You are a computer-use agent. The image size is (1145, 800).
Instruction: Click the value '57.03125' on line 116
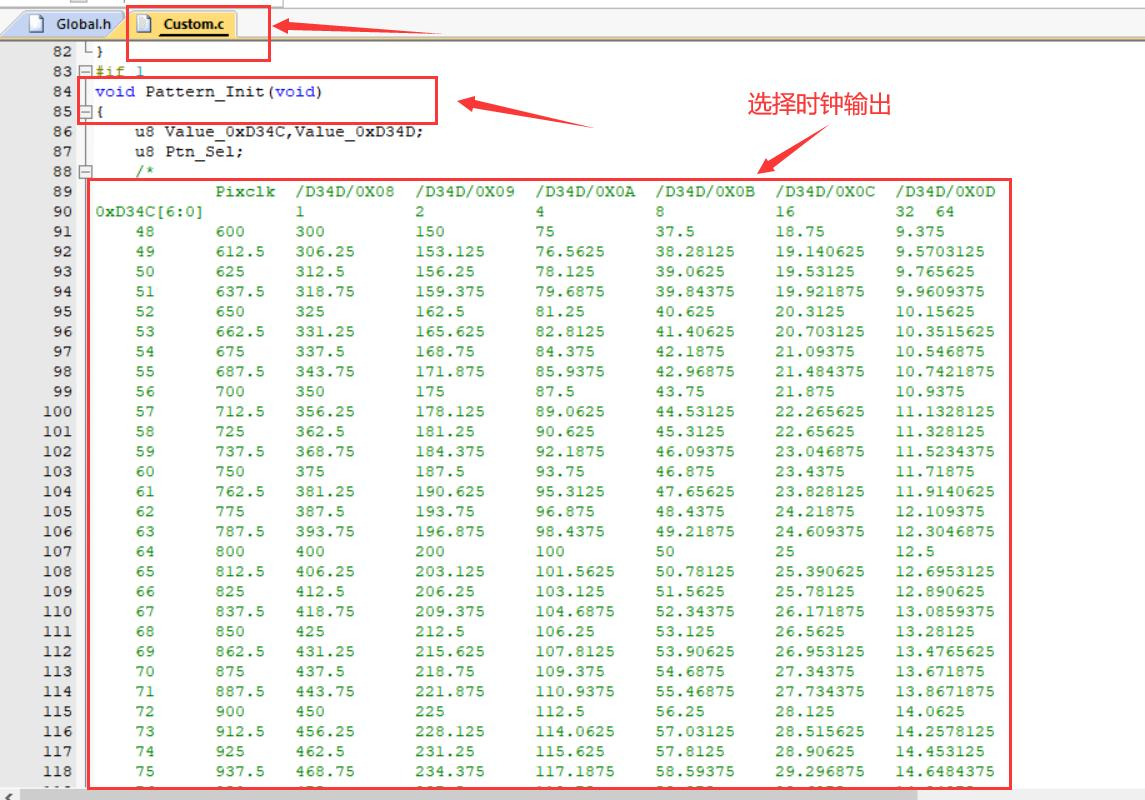[695, 732]
